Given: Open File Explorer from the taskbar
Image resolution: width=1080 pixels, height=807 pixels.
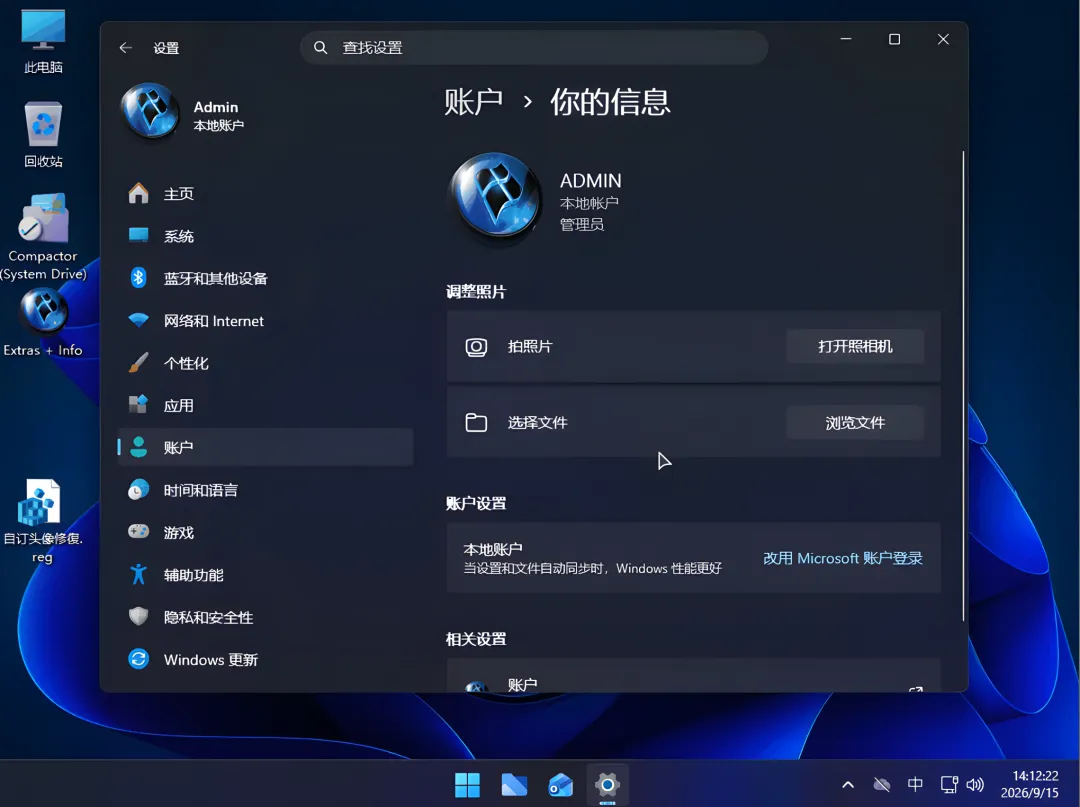Looking at the screenshot, I should [514, 785].
